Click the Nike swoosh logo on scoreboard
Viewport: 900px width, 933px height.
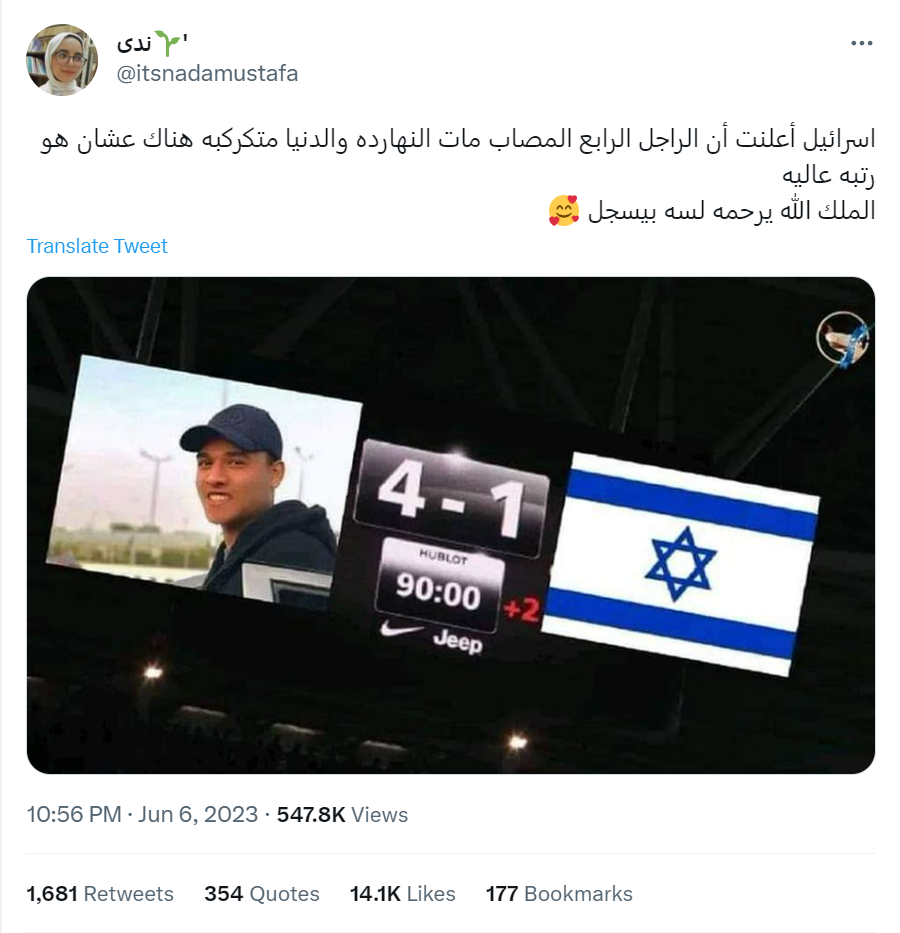tap(400, 628)
